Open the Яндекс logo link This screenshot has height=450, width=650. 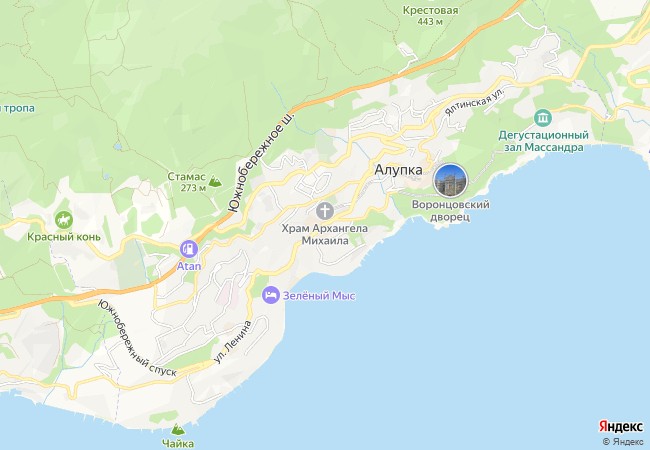click(621, 426)
